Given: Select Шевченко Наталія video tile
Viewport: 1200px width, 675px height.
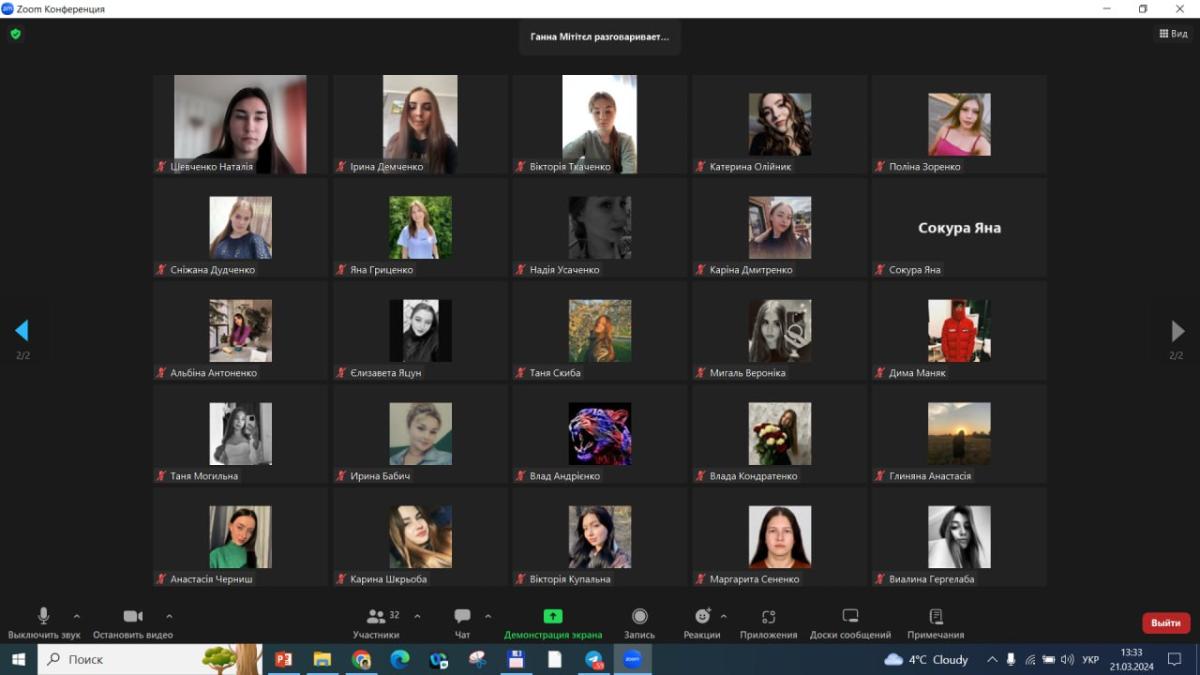Looking at the screenshot, I should [240, 124].
